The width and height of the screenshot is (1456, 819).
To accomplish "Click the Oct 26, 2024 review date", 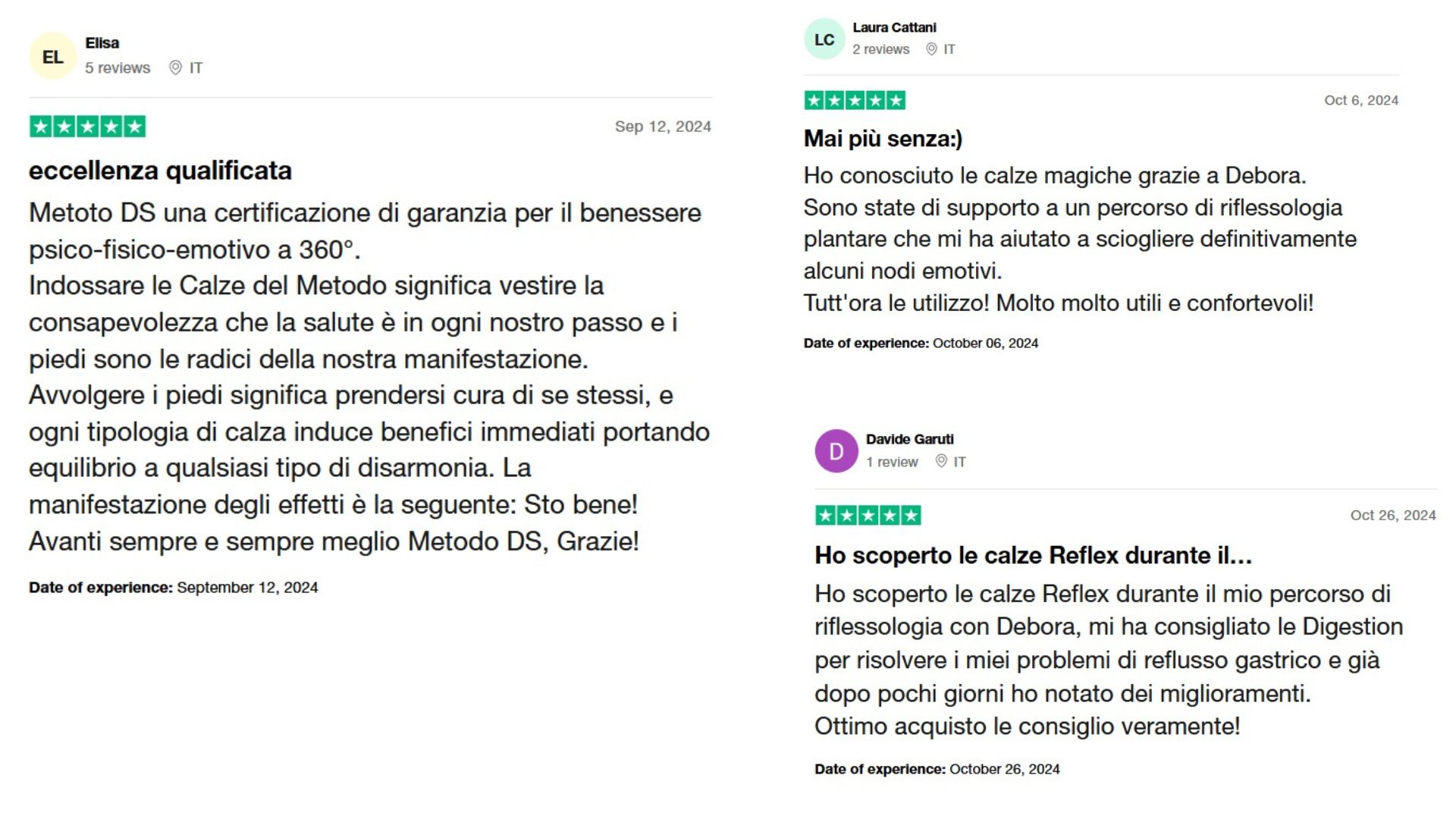I will [x=1393, y=515].
